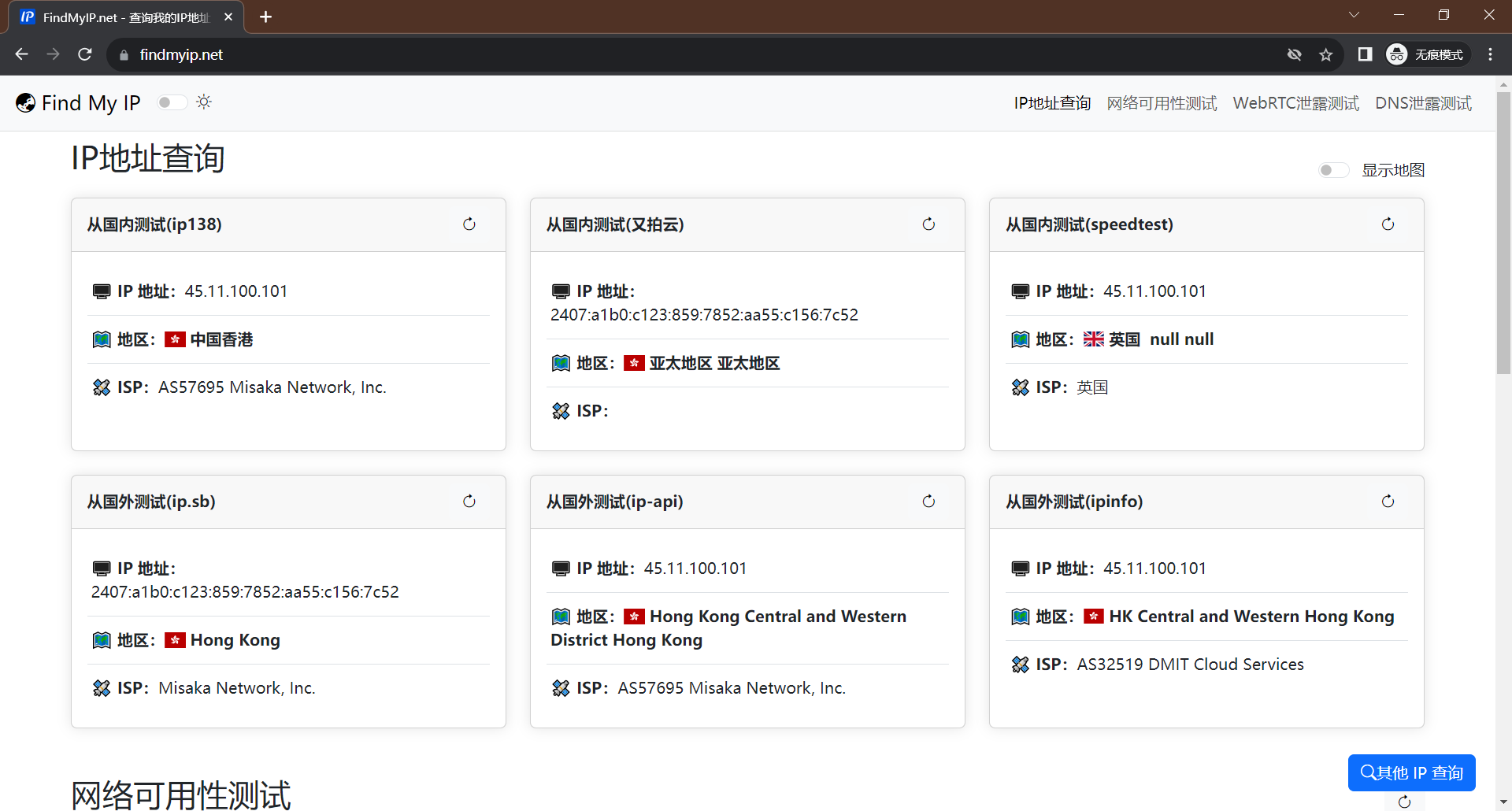Bookmark this page with star icon
The height and width of the screenshot is (811, 1512).
coord(1326,54)
